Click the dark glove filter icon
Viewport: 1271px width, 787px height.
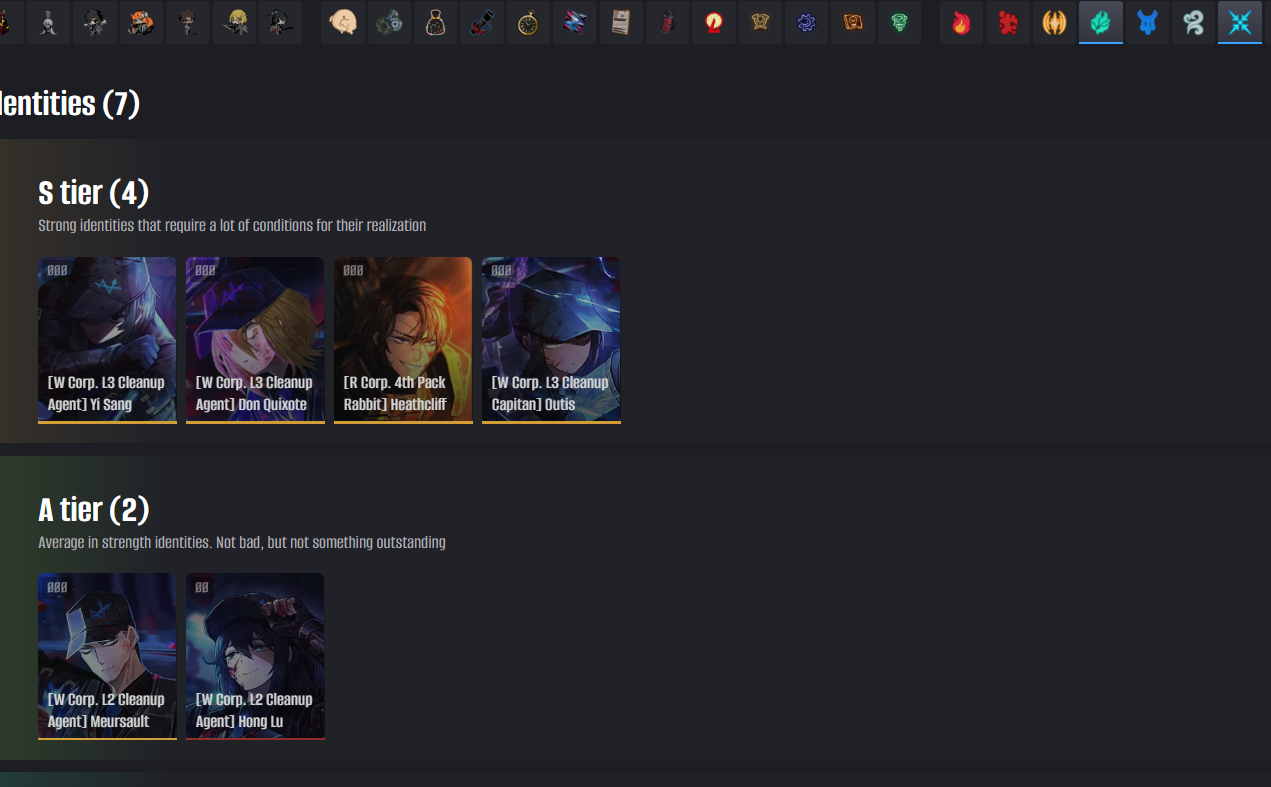click(x=482, y=22)
